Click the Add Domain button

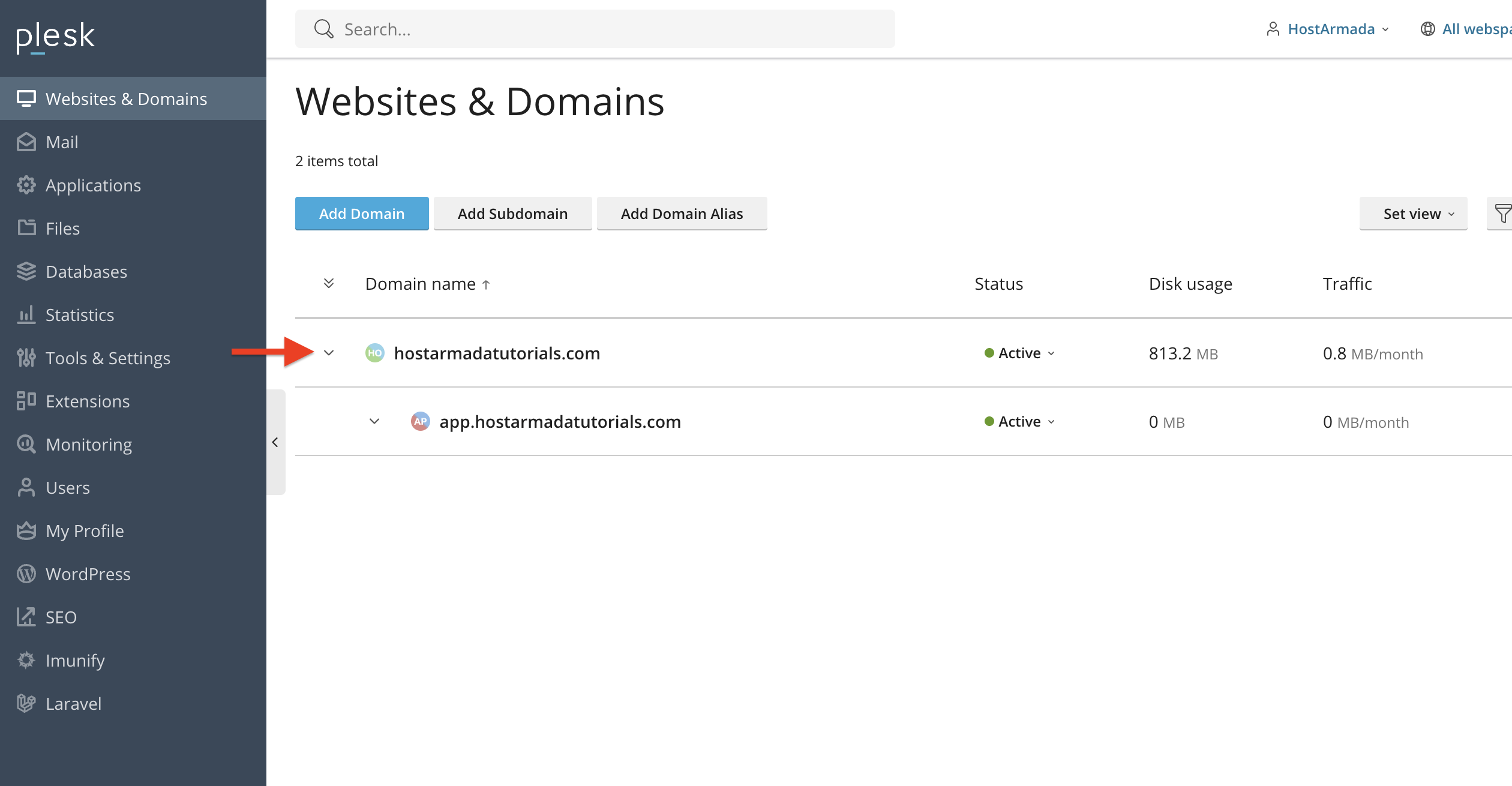click(x=361, y=213)
